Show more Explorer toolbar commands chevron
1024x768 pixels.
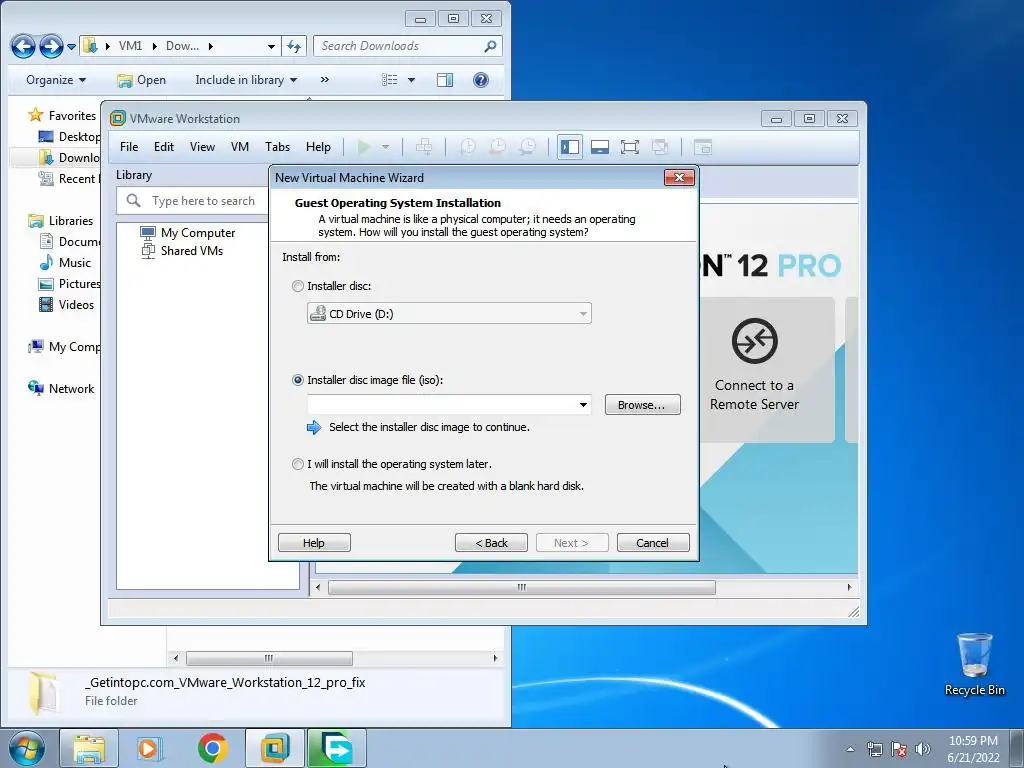tap(325, 80)
